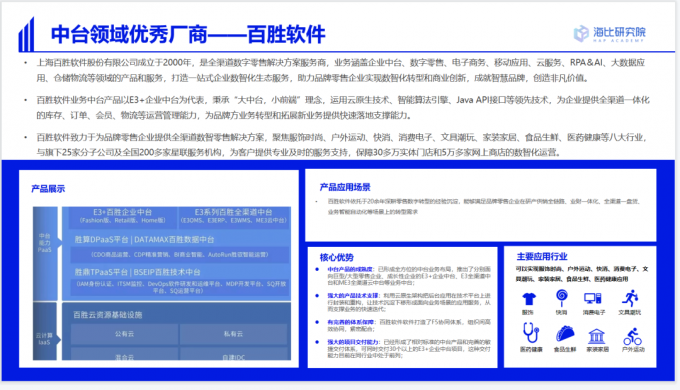The width and height of the screenshot is (680, 390).
Task: Click the running figure 文具潮玩 icon
Action: [630, 298]
